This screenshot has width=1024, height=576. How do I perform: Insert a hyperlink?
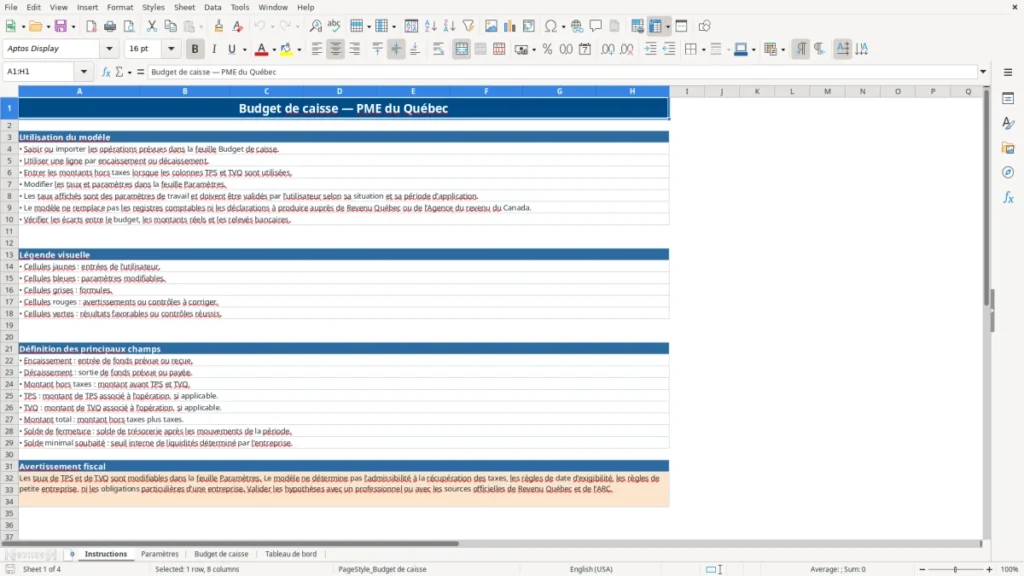coord(577,26)
